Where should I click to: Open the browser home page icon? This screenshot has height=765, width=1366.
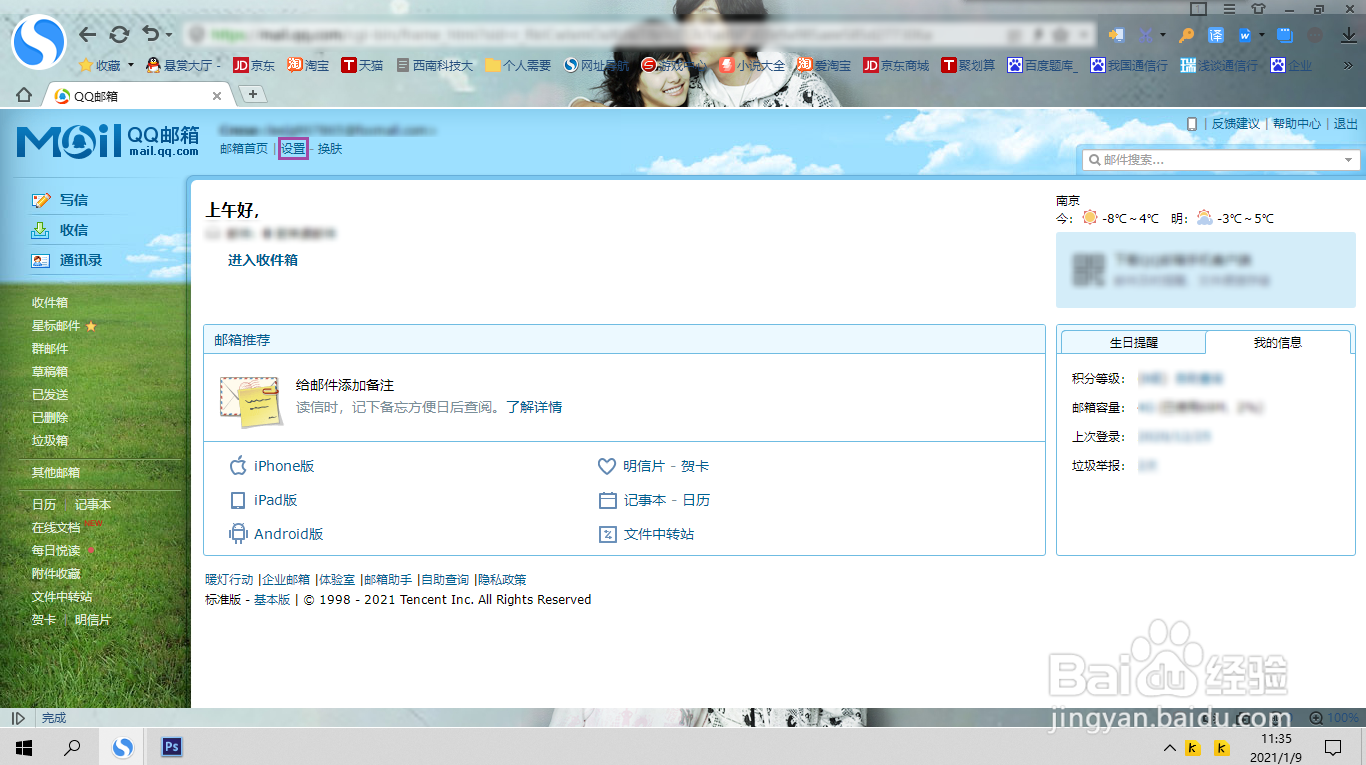(x=24, y=95)
